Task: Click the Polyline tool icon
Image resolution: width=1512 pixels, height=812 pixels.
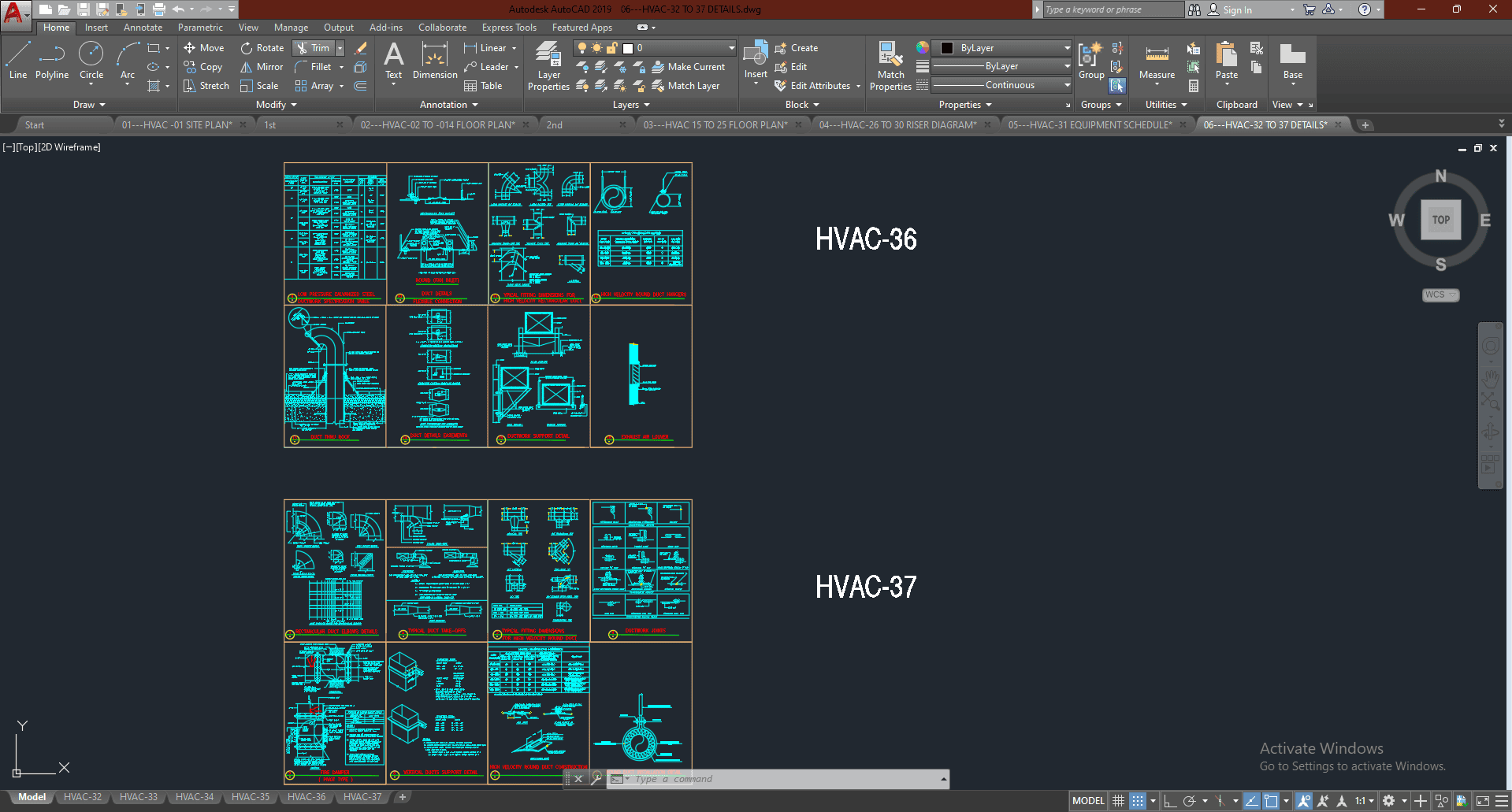Action: coord(52,61)
